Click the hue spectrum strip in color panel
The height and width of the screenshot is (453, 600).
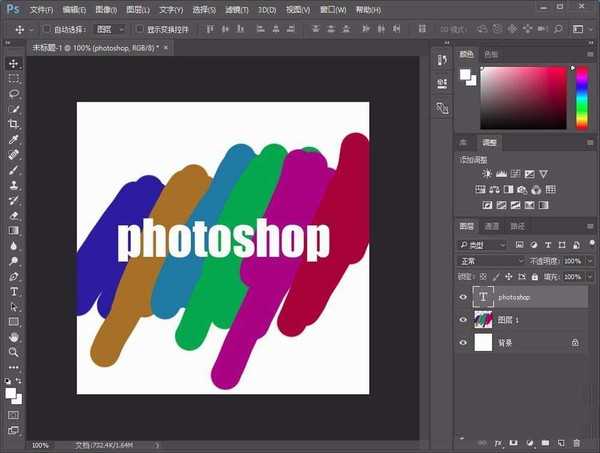pos(581,100)
